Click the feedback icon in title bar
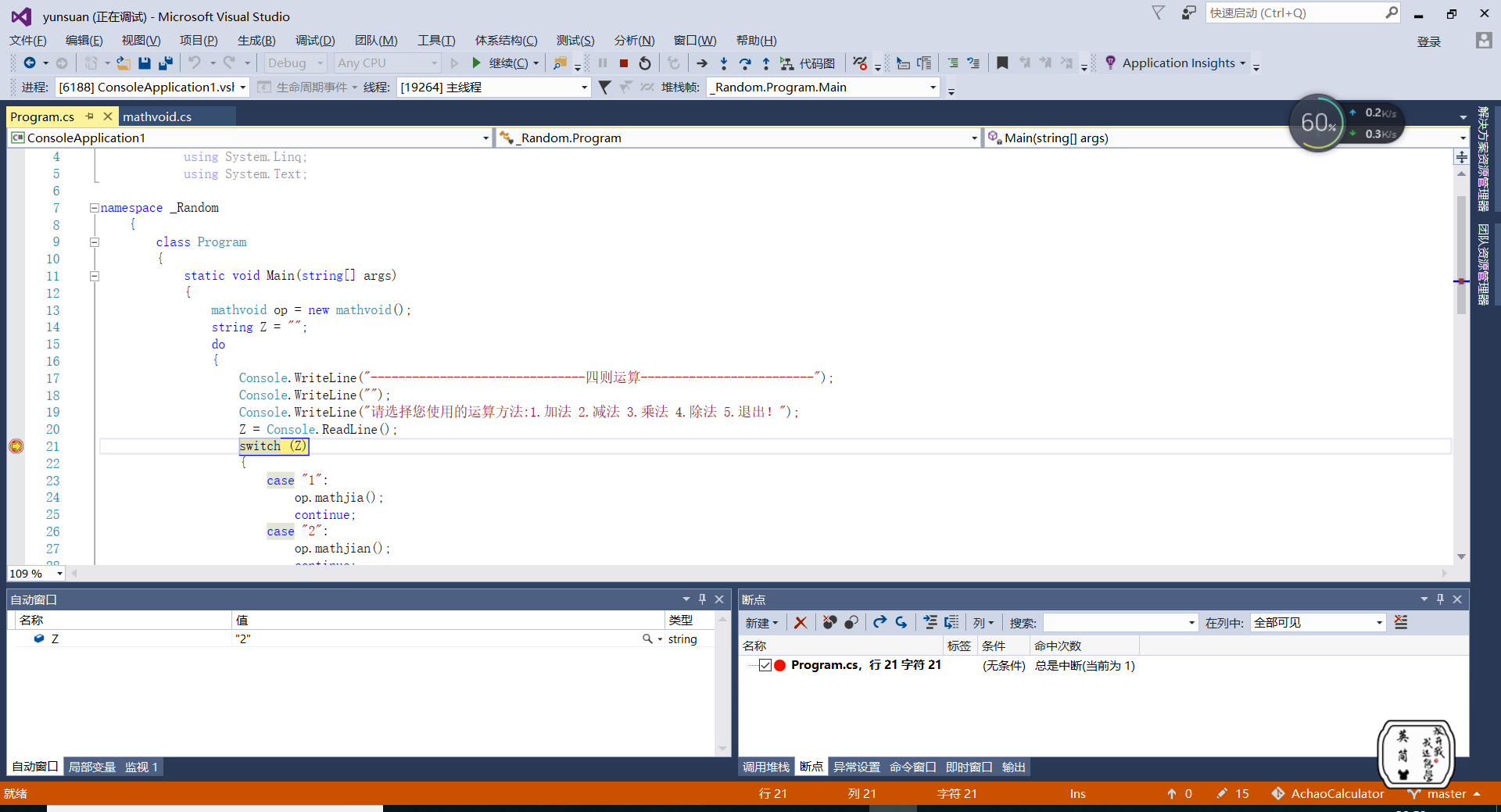 pyautogui.click(x=1188, y=13)
